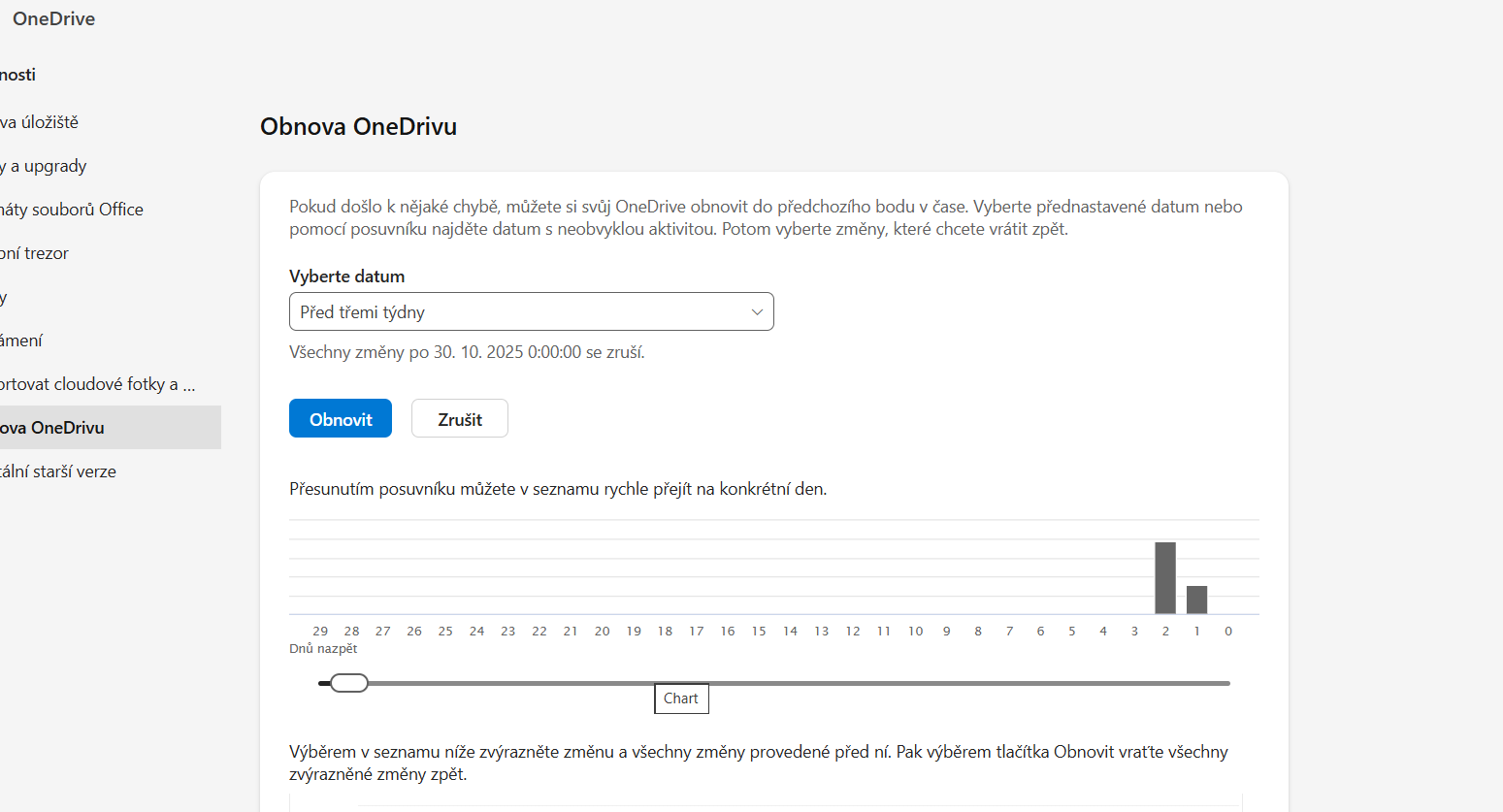The image size is (1503, 812).
Task: Click the short chart bar above day 1
Action: pyautogui.click(x=1196, y=600)
